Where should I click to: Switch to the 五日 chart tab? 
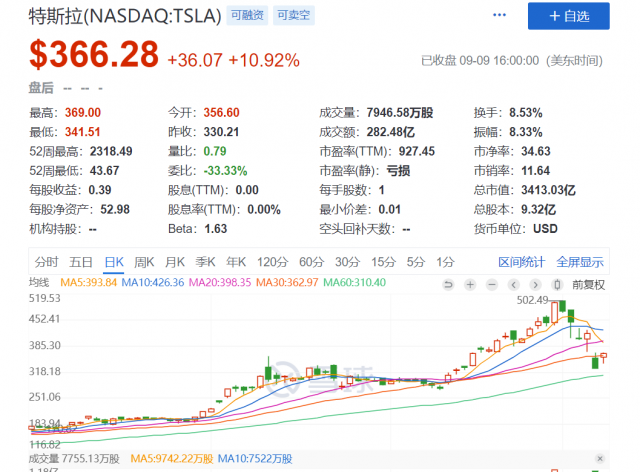pos(81,262)
